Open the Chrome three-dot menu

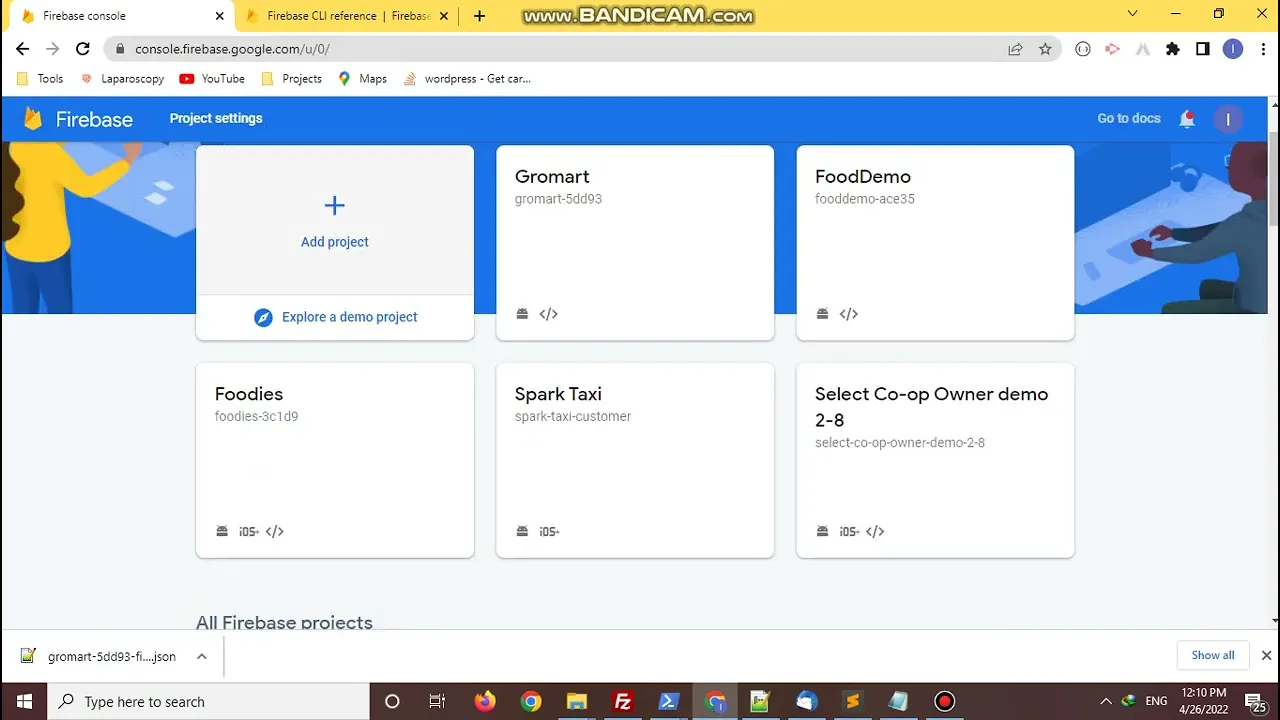click(1261, 49)
